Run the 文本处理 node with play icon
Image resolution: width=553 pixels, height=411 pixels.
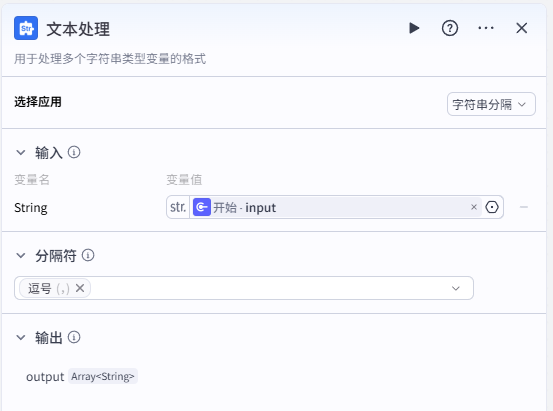414,28
